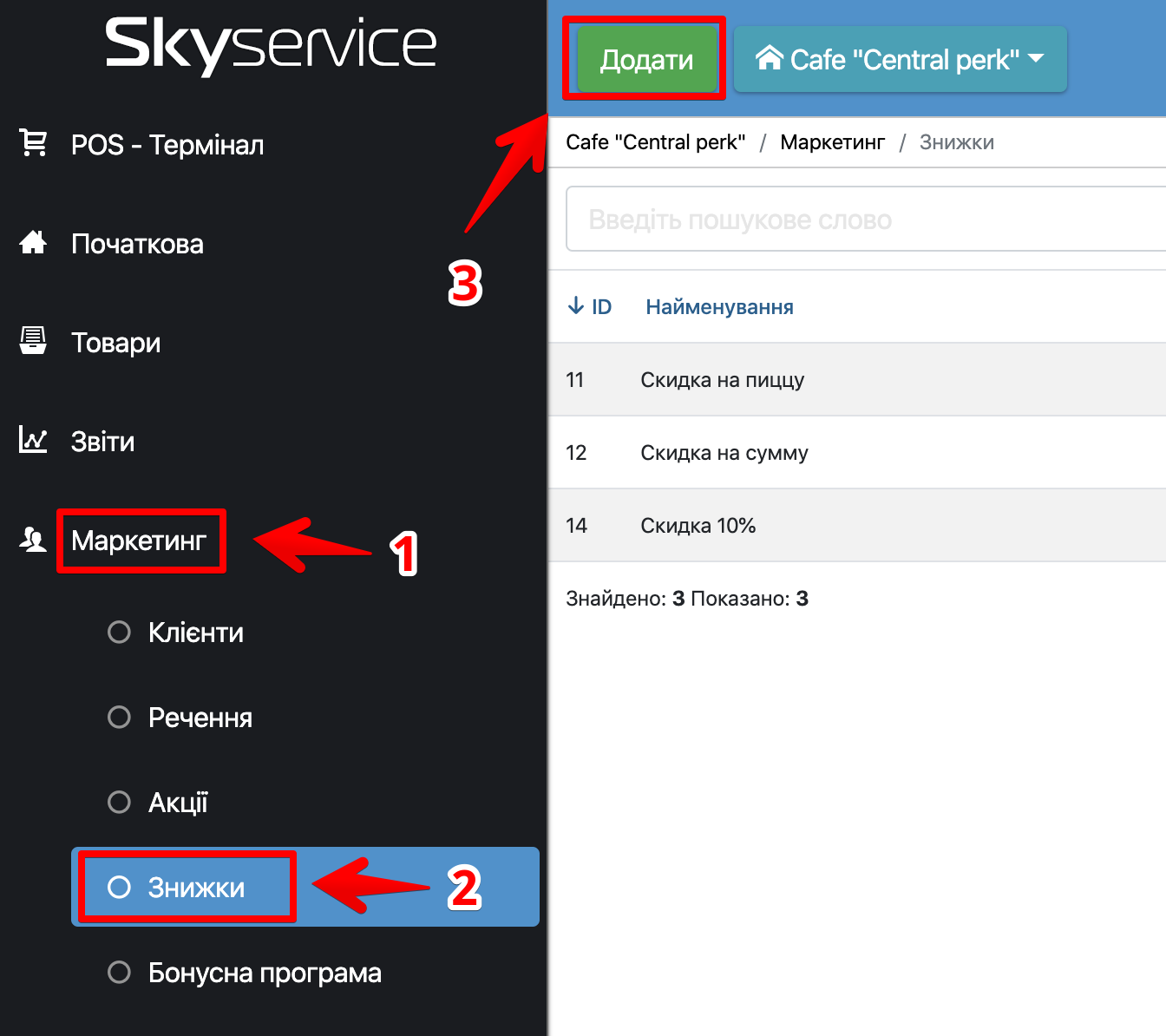Click the ID sort arrow icon
1166x1036 pixels.
click(575, 306)
